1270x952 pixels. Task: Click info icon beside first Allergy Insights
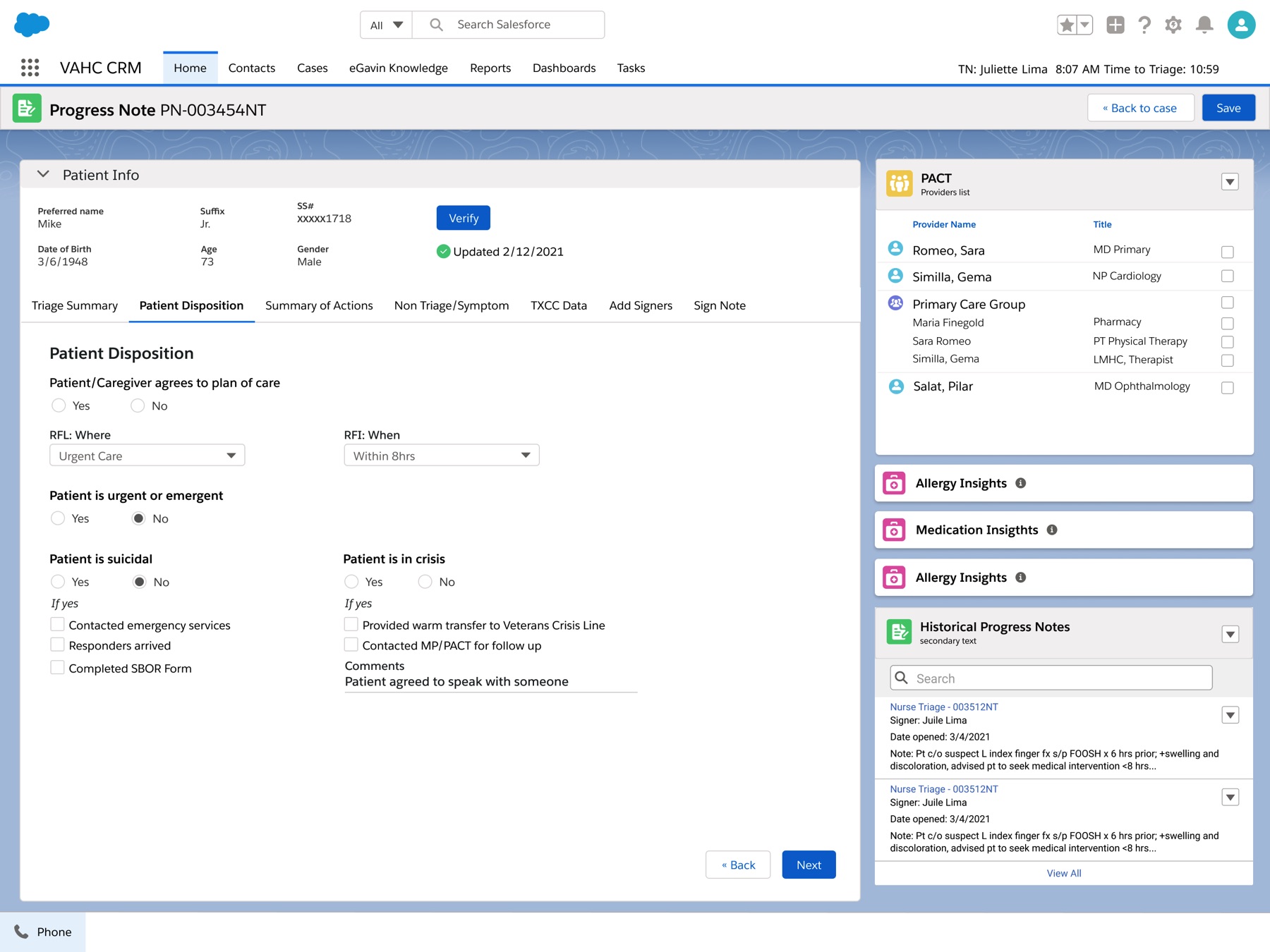click(x=1020, y=483)
